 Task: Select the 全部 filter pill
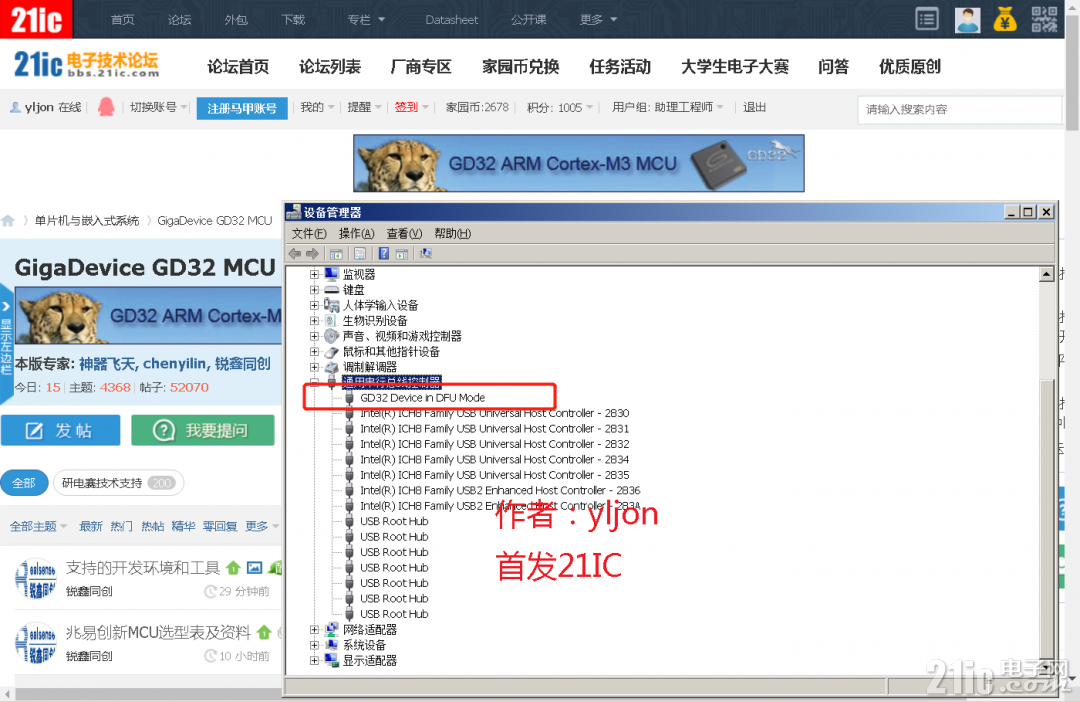pos(23,483)
